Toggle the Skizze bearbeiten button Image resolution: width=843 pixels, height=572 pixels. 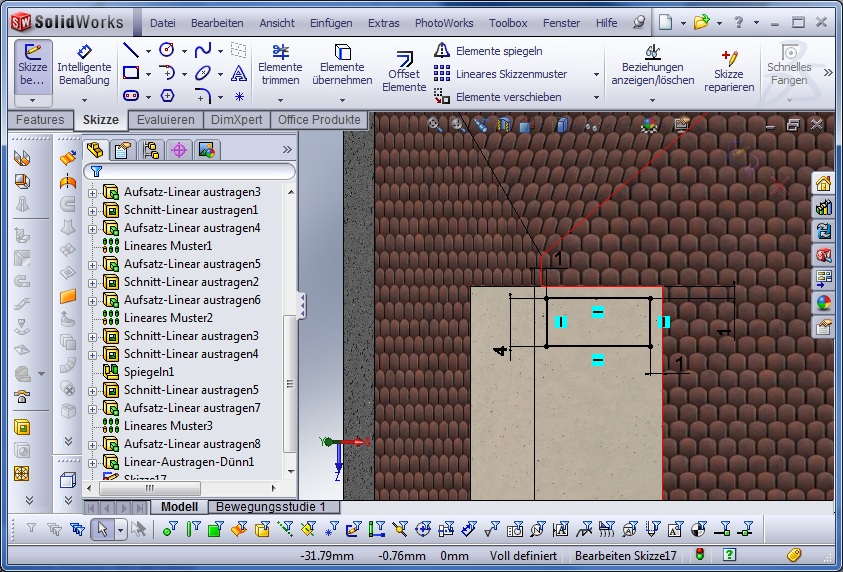(x=32, y=64)
